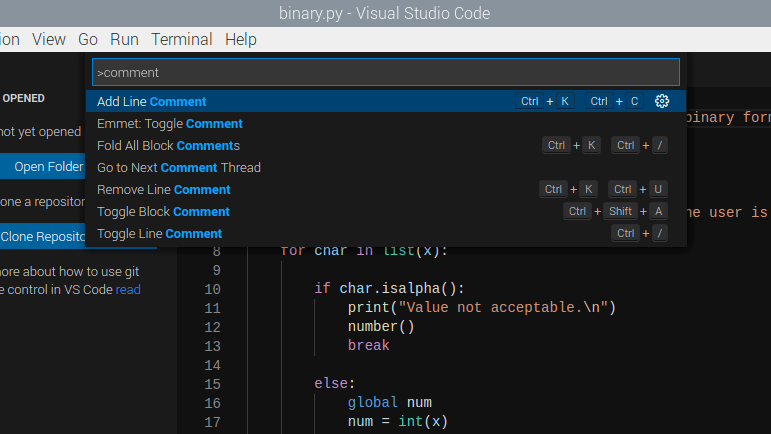Viewport: 771px width, 434px height.
Task: Click the 'number()' call in code
Action: tap(381, 326)
